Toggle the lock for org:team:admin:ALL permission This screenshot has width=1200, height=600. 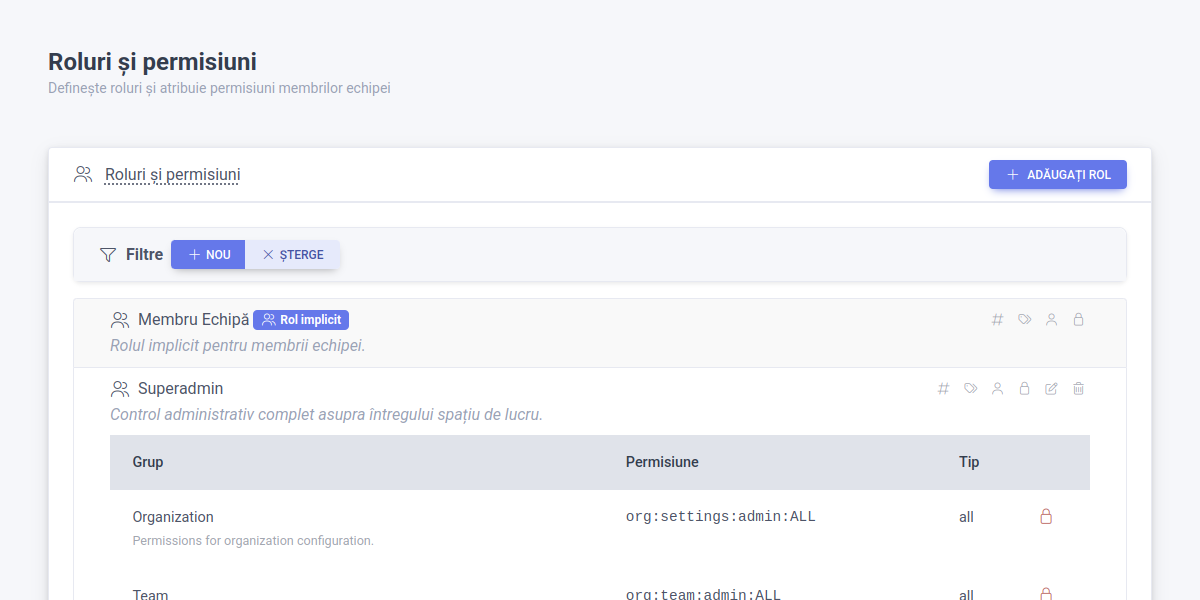click(x=1045, y=593)
